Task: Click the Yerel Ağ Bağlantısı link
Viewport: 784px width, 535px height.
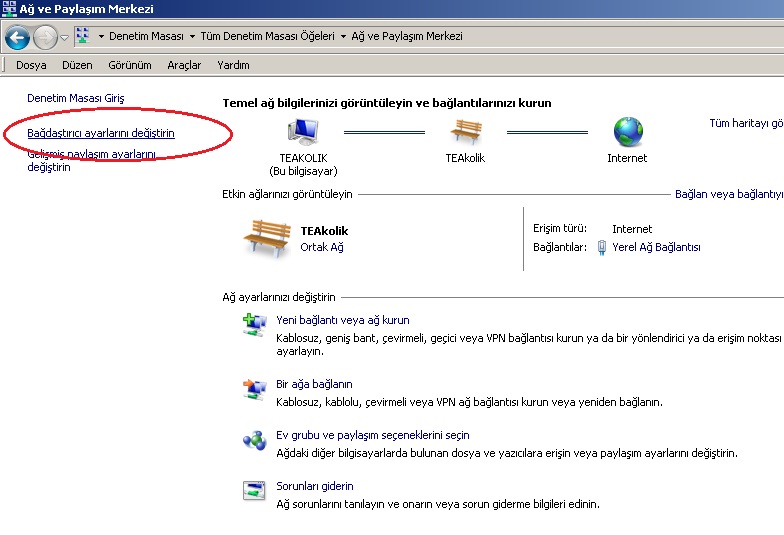Action: (656, 247)
